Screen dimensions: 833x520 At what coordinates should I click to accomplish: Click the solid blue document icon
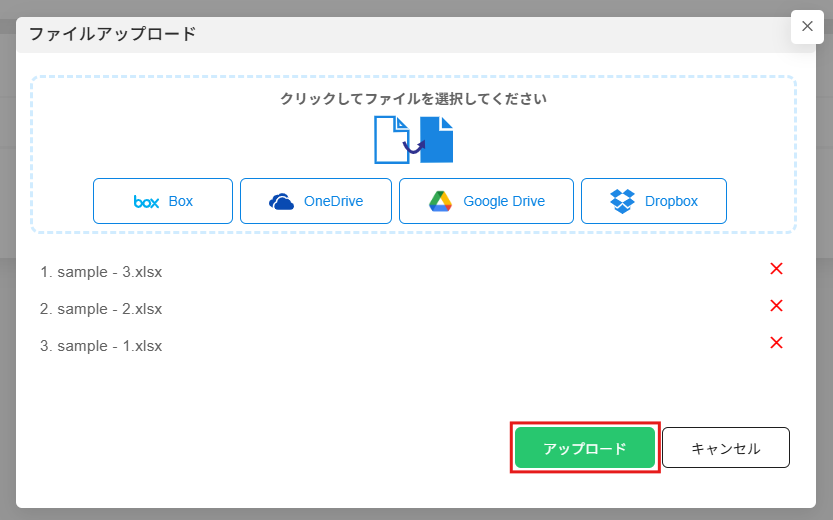point(437,140)
